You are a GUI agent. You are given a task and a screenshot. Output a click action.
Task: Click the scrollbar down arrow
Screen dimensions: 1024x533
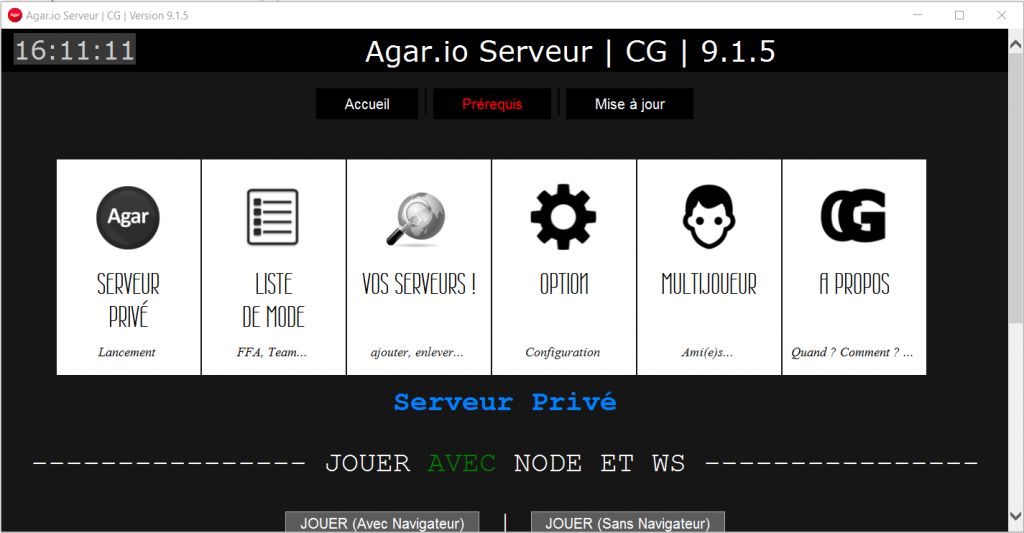pyautogui.click(x=1016, y=516)
